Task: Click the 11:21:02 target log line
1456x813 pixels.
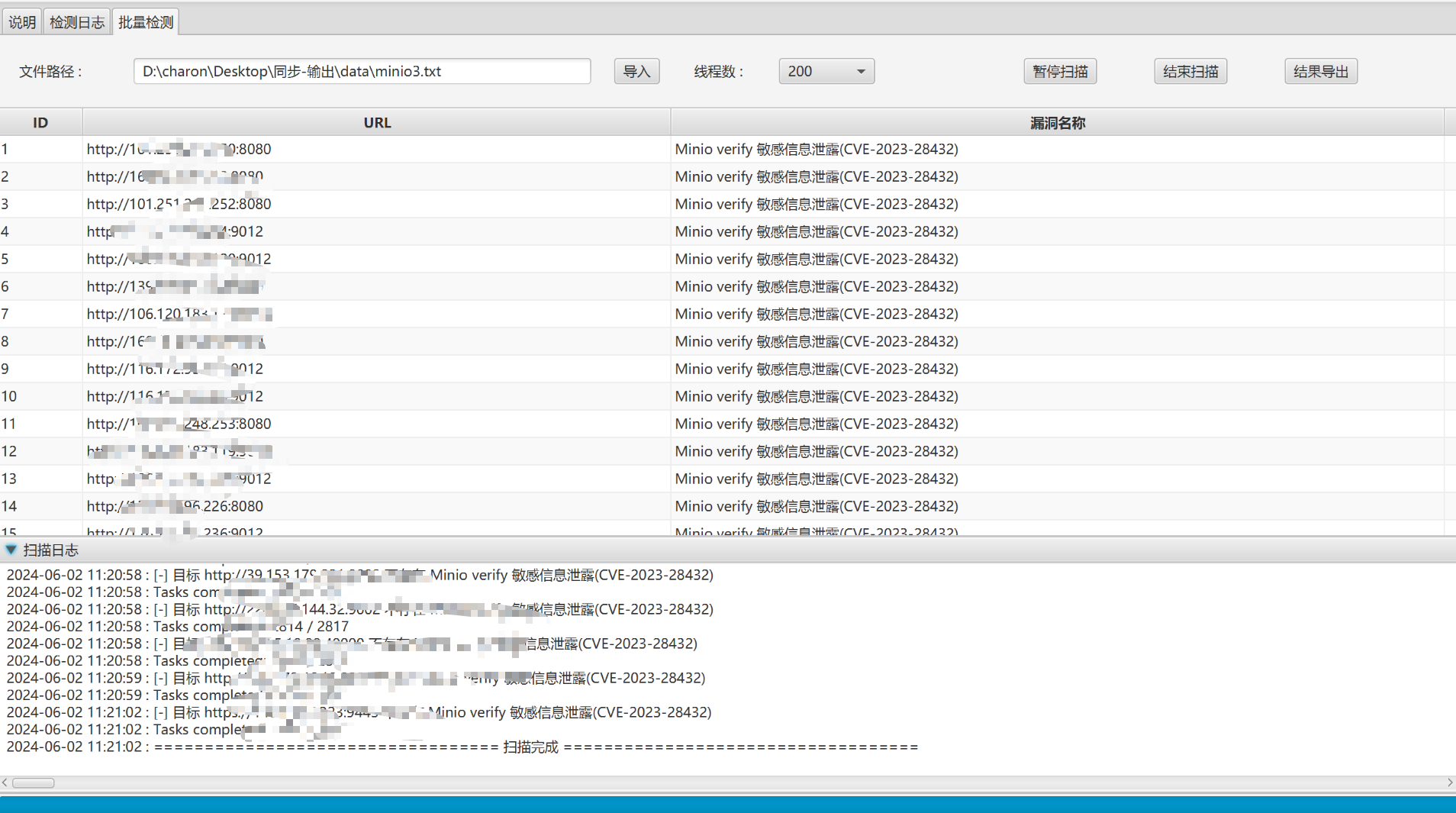Action: (359, 712)
